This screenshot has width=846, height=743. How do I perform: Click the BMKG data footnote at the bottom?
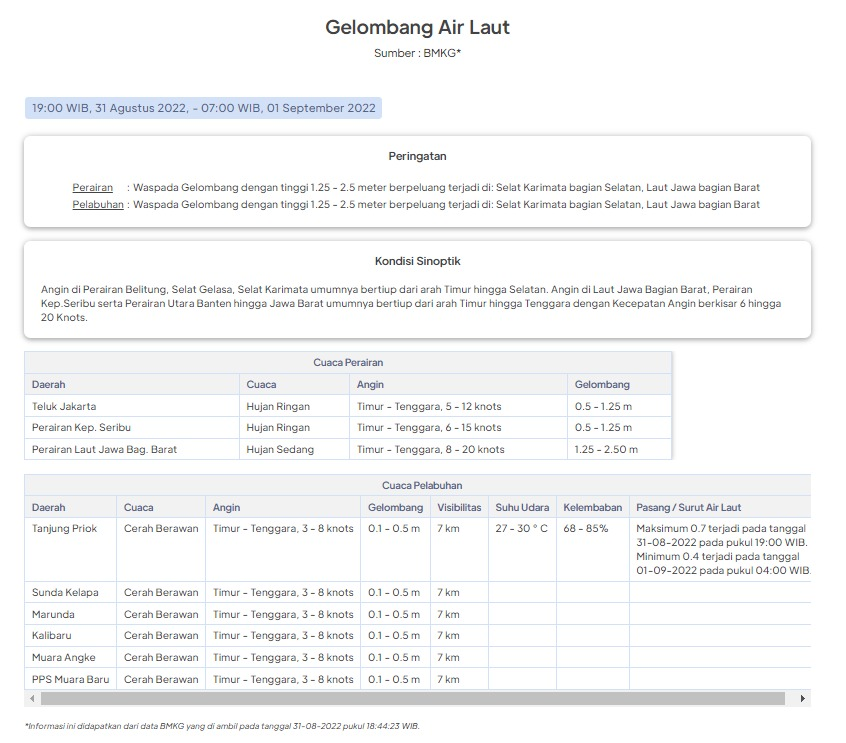click(222, 726)
